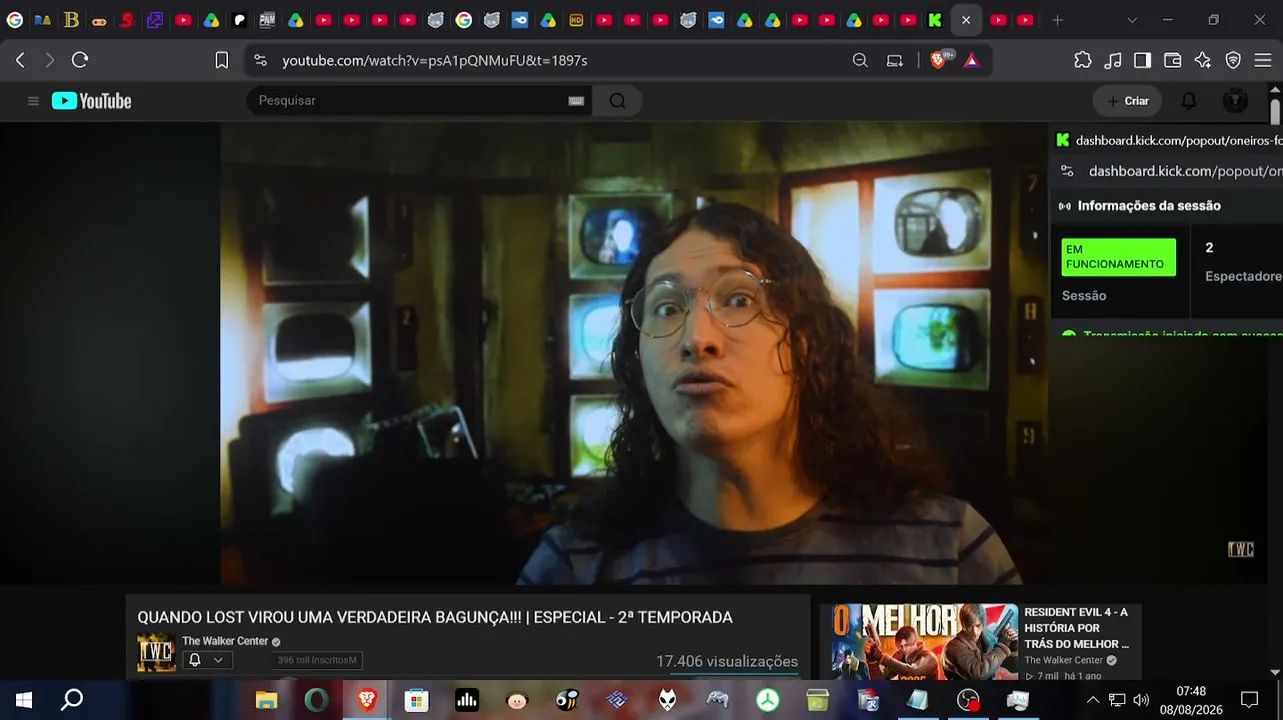Click the 'Informações da sessão' heading

point(1149,206)
